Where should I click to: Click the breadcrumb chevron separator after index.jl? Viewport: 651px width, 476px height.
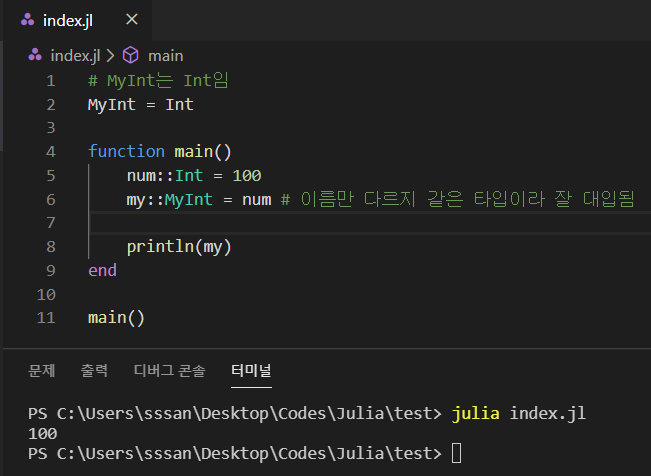[110, 56]
